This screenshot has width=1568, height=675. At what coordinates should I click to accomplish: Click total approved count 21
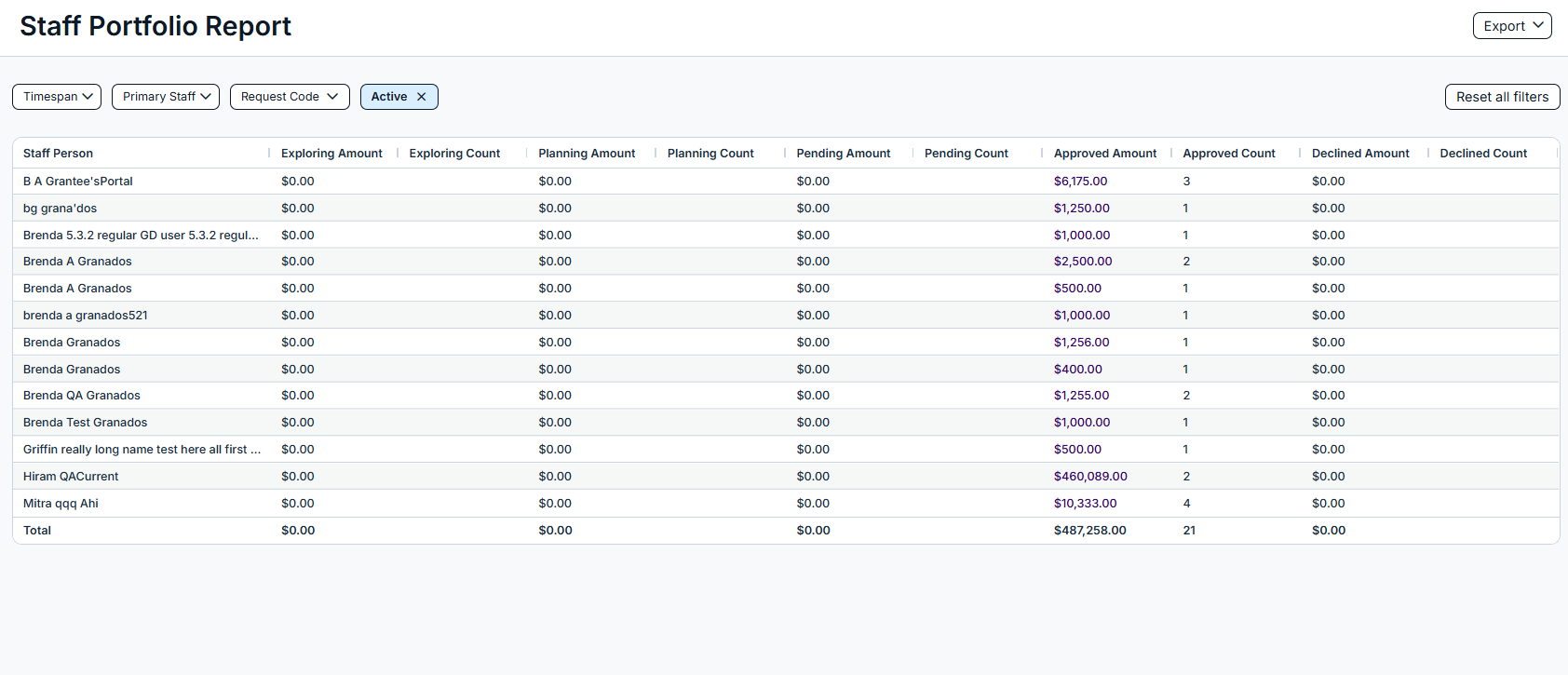[x=1189, y=531]
